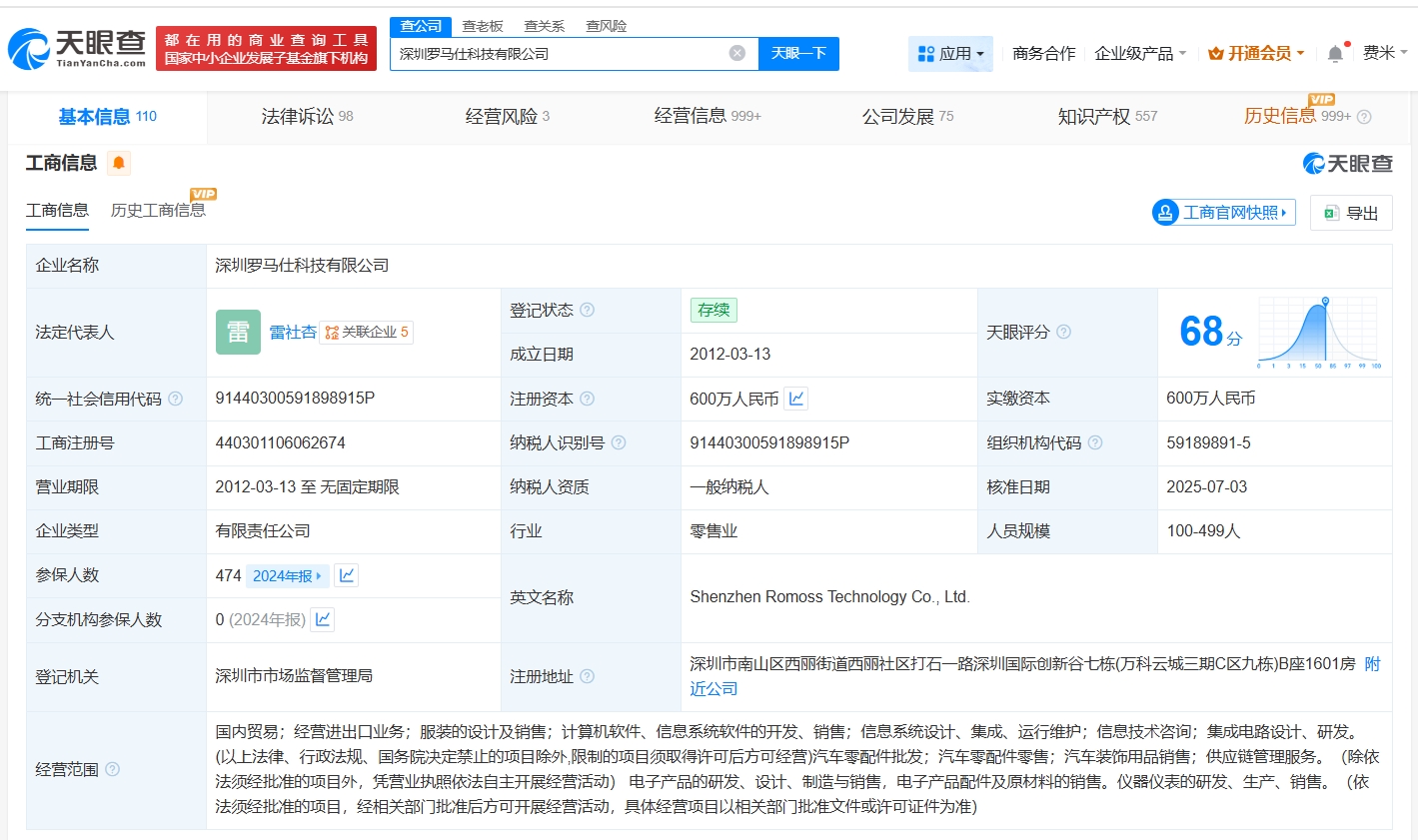Open registered capital trend chart icon

(x=796, y=399)
